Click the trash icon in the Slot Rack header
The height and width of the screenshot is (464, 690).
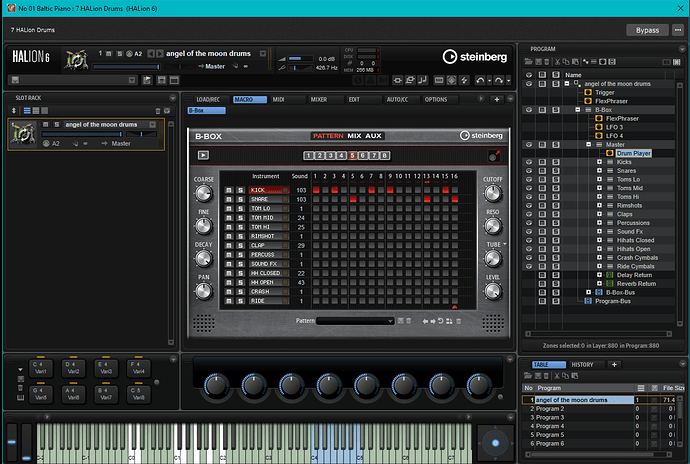tap(158, 111)
